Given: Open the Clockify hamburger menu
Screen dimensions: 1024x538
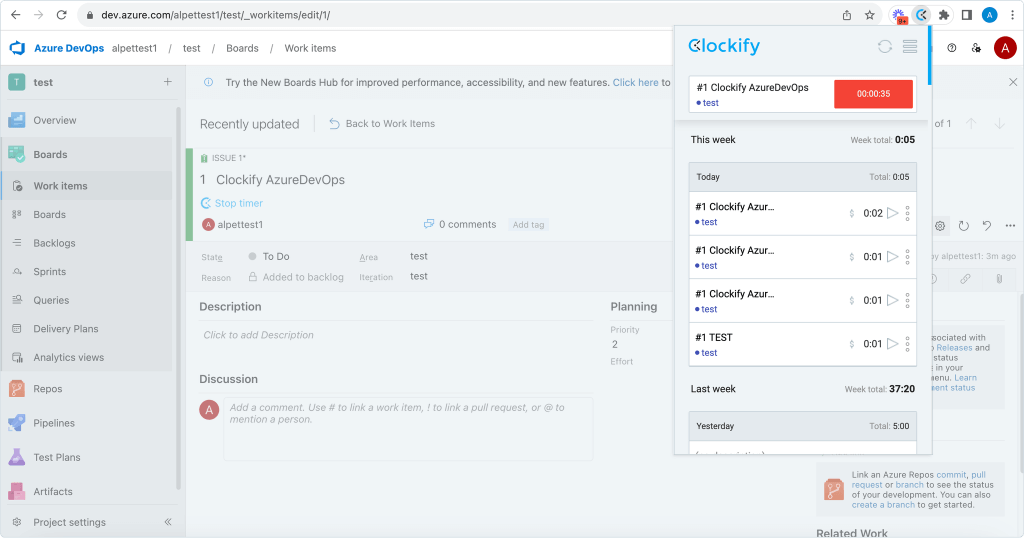Looking at the screenshot, I should click(x=910, y=46).
